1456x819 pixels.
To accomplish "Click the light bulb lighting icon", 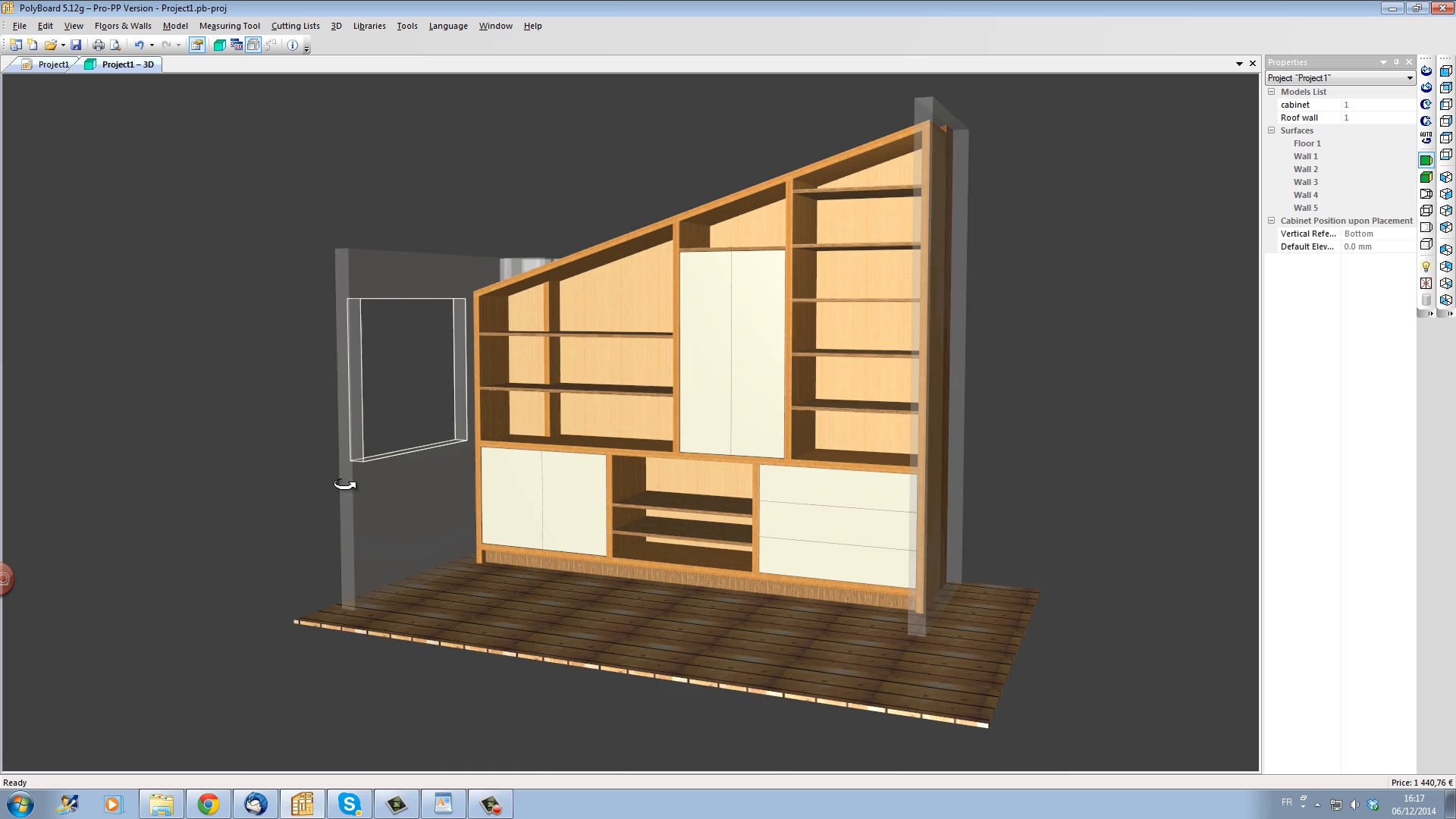I will tap(1426, 266).
